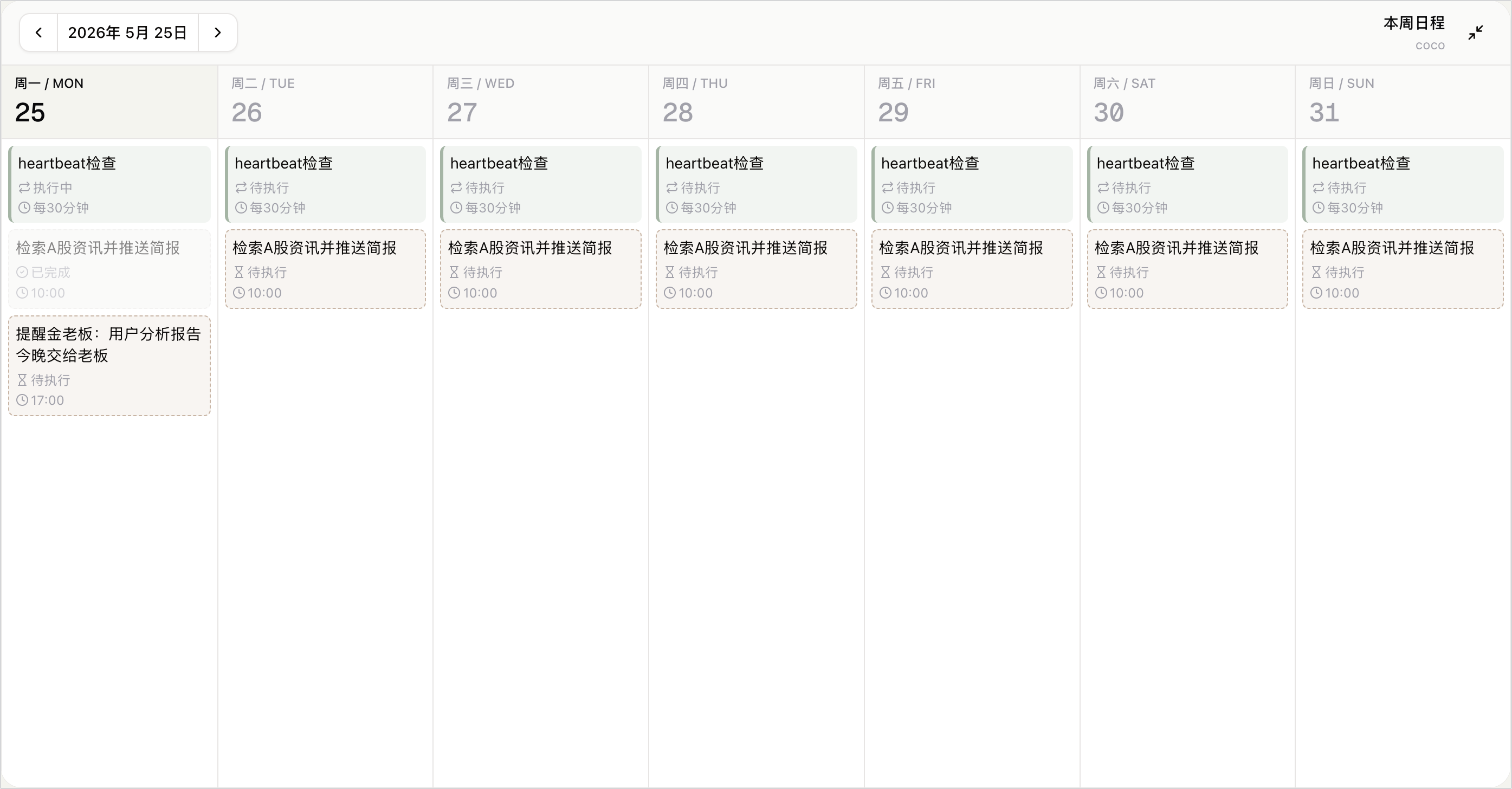Open Monday's completed 检索A股资讯并推送简报 card
This screenshot has width=1512, height=789.
pos(109,269)
